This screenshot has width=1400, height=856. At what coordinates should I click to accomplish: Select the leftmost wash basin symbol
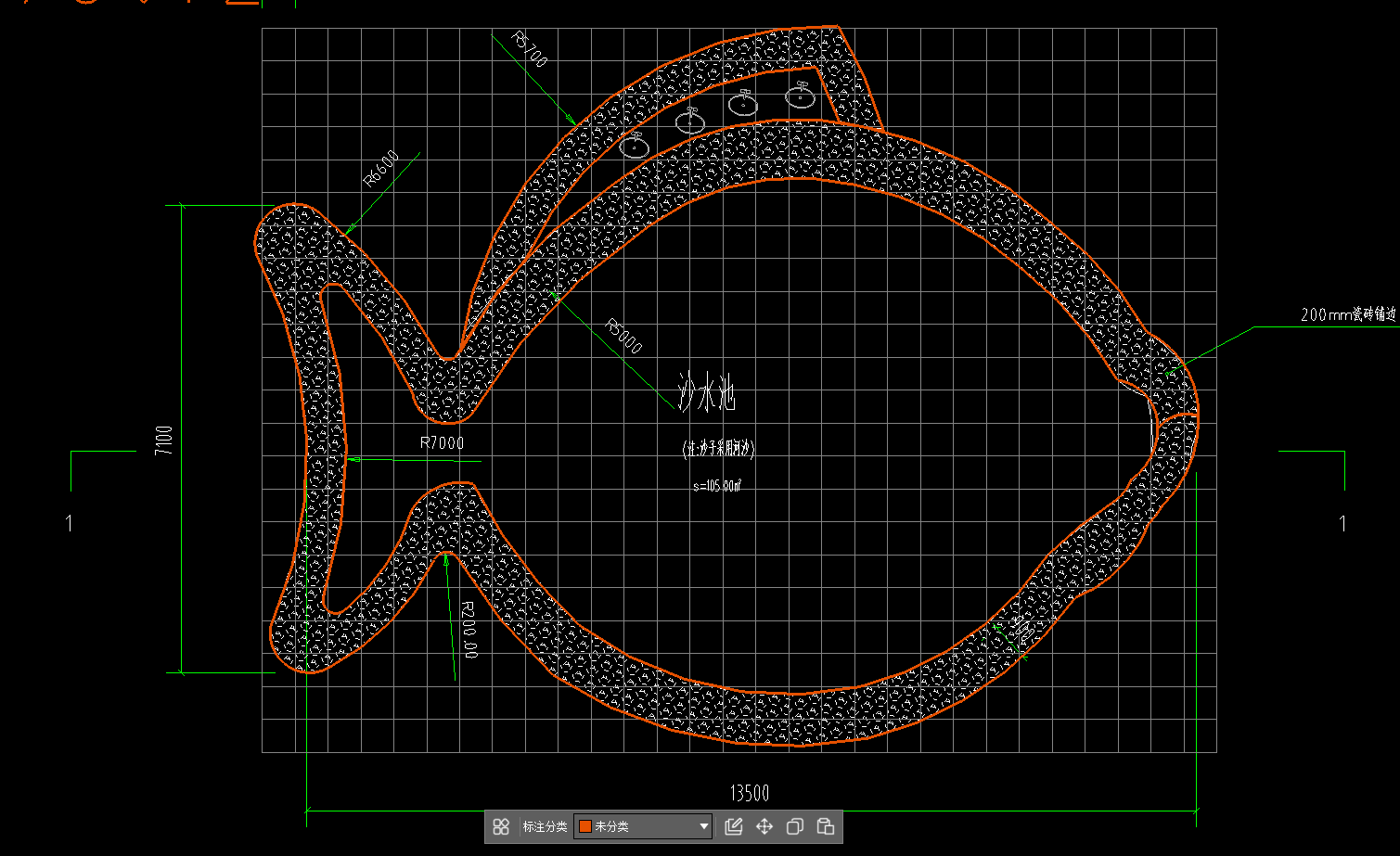point(635,146)
